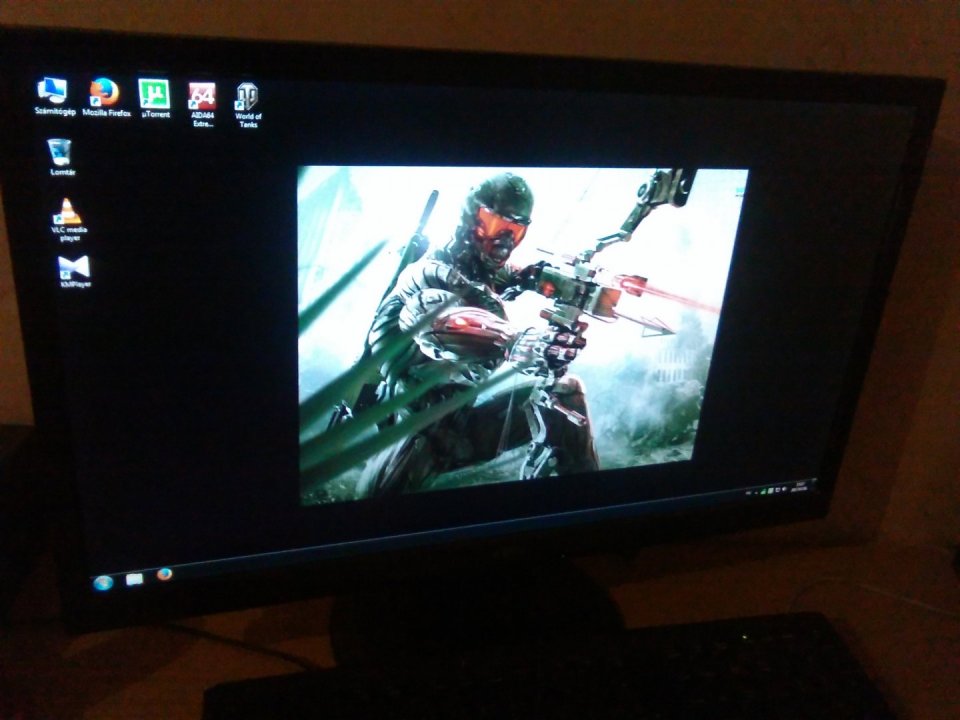Launch Mozilla Firefox from the desktop
Viewport: 960px width, 720px height.
(105, 97)
